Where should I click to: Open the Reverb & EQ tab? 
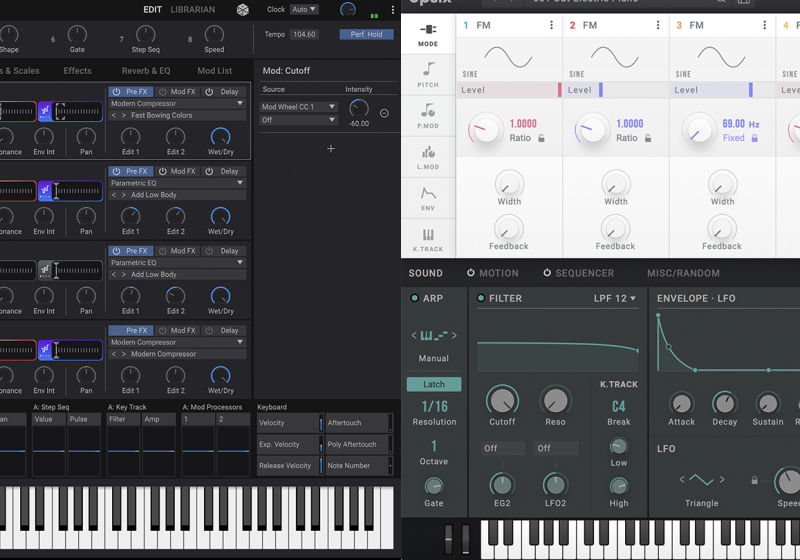point(146,71)
